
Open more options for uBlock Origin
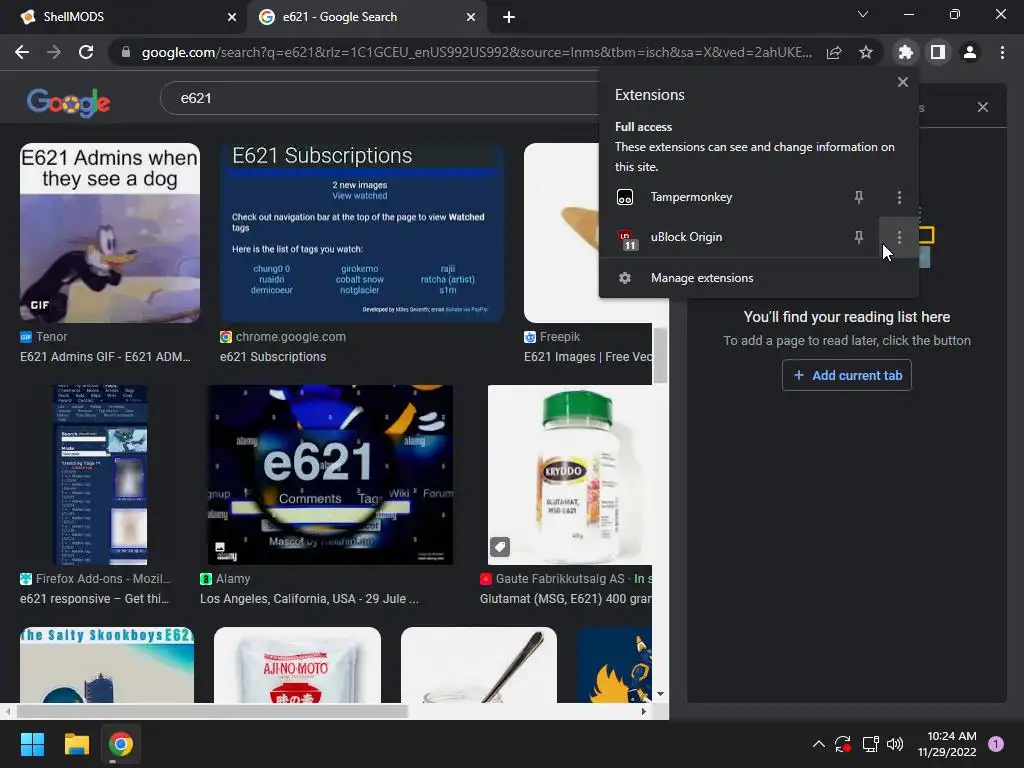[899, 237]
